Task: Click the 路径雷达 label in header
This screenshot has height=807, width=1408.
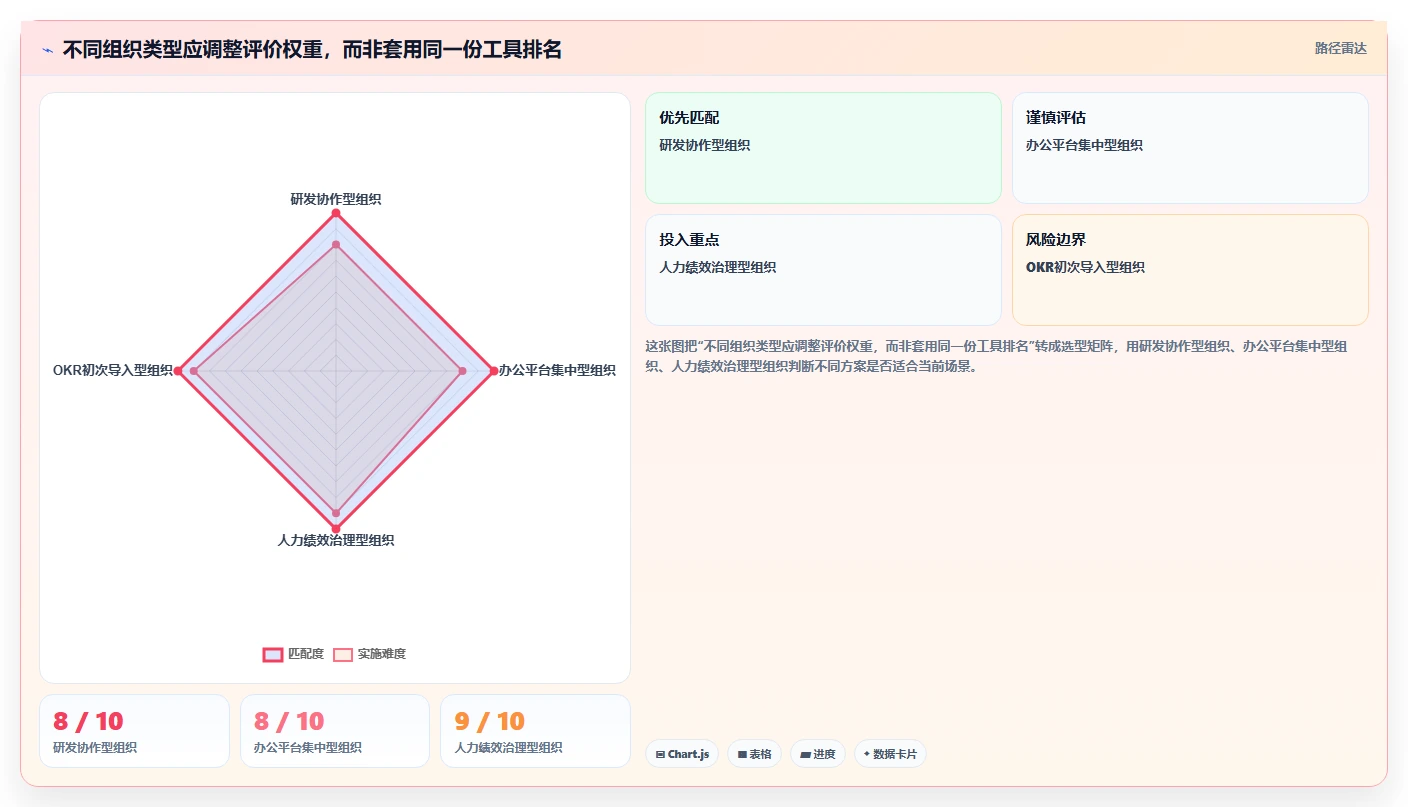Action: coord(1340,48)
